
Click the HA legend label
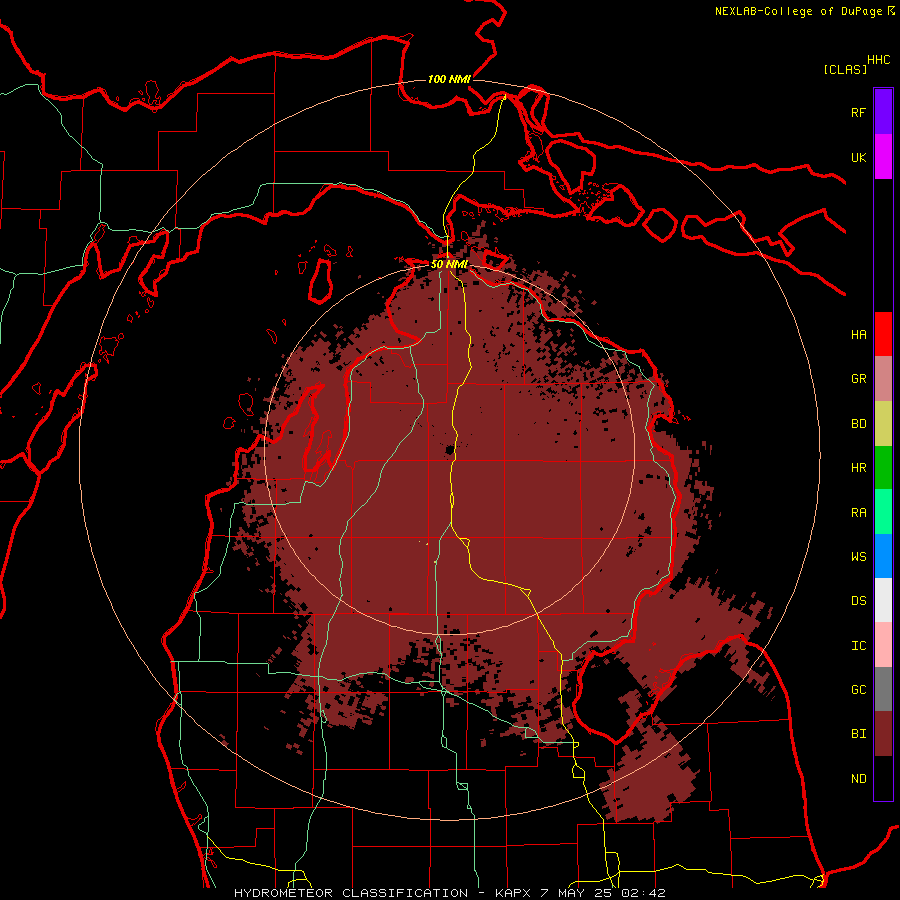(858, 334)
